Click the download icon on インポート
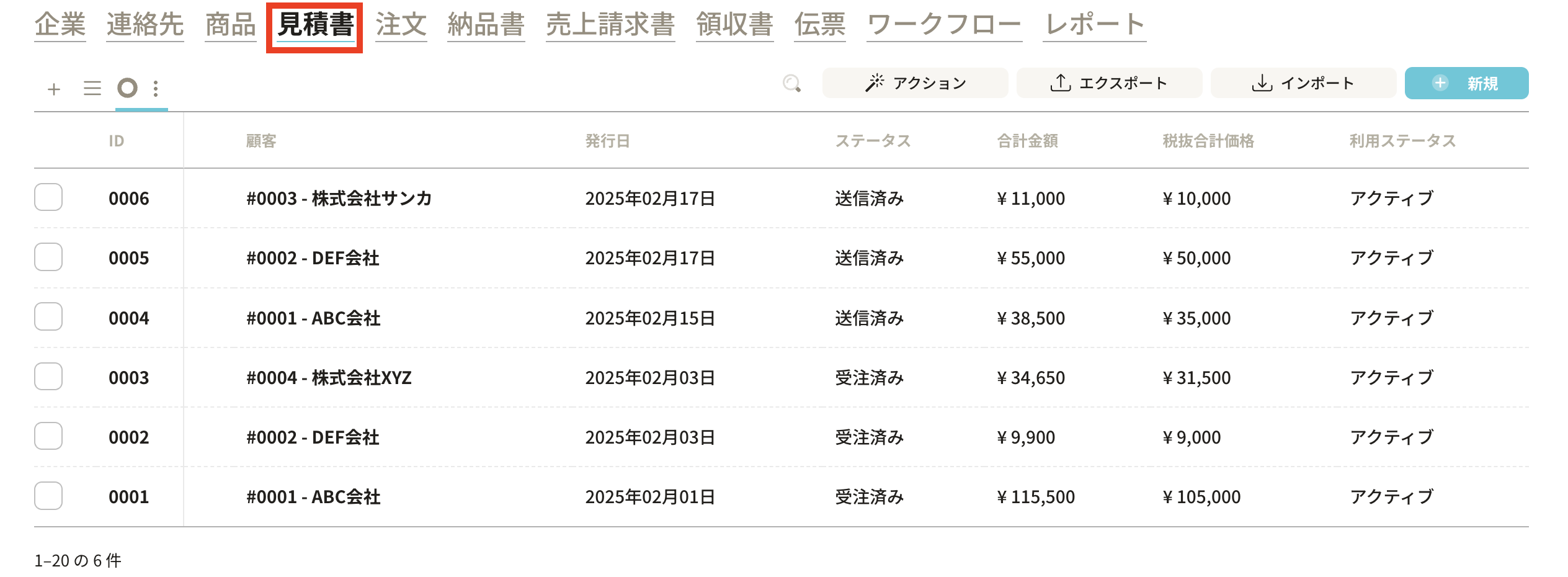 (x=1262, y=83)
